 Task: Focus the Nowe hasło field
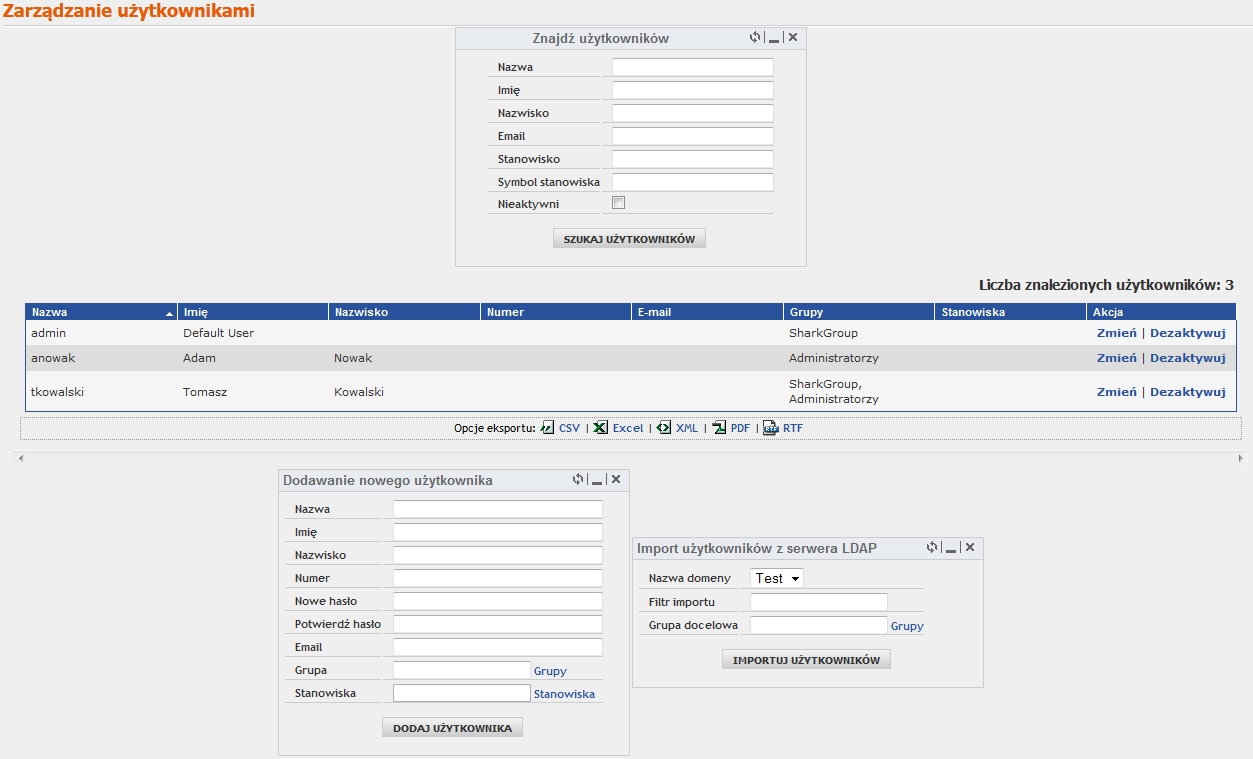tap(498, 601)
